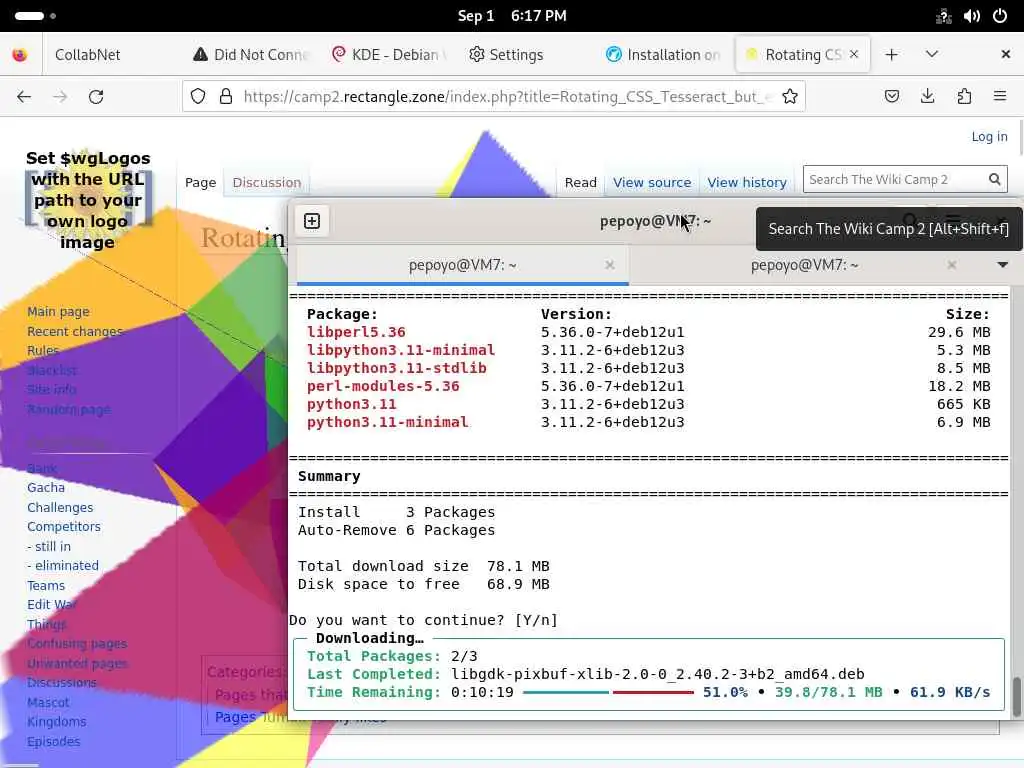Screen dimensions: 1024x768
Task: Open the Firefox hamburger menu
Action: click(x=1000, y=97)
